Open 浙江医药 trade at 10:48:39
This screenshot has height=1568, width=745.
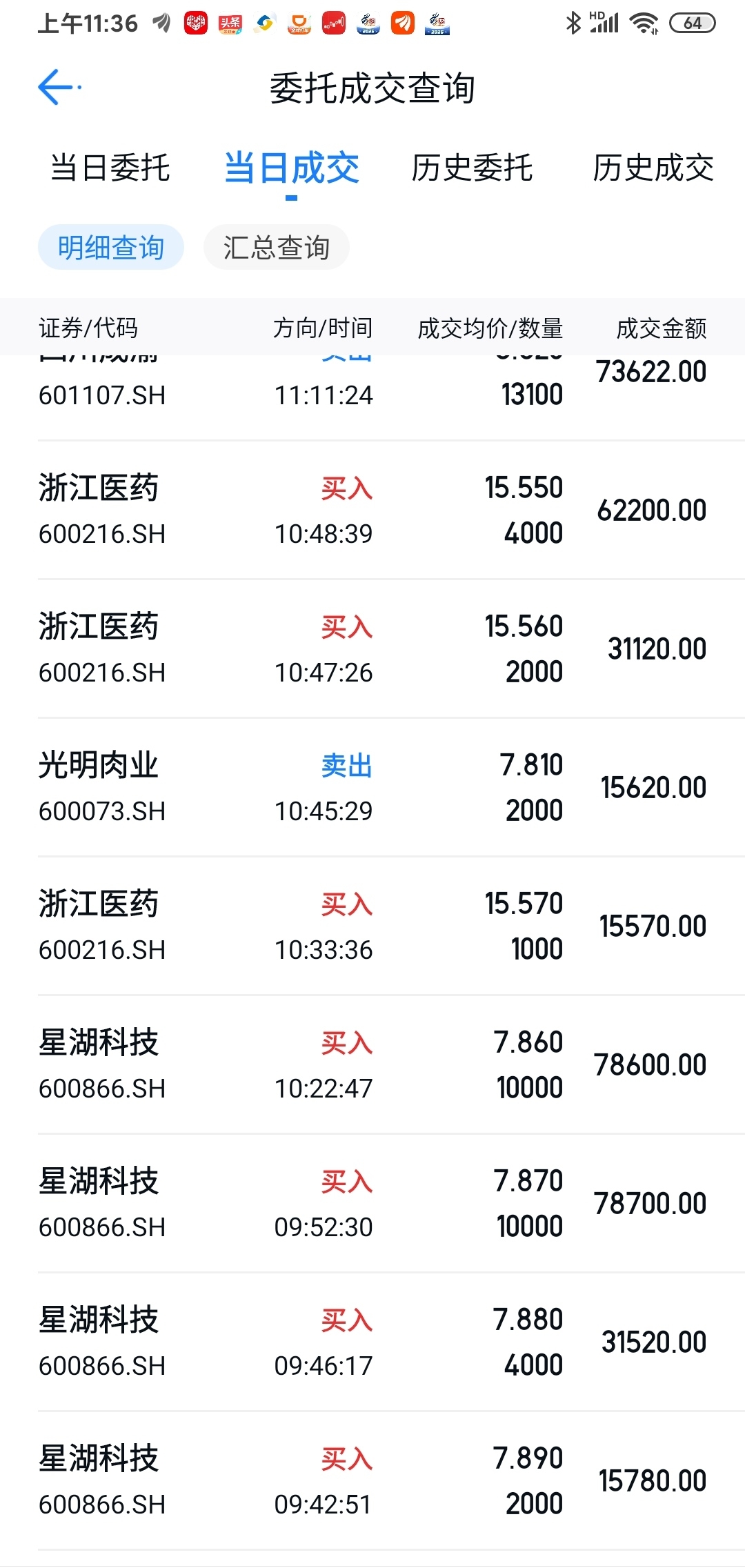372,510
